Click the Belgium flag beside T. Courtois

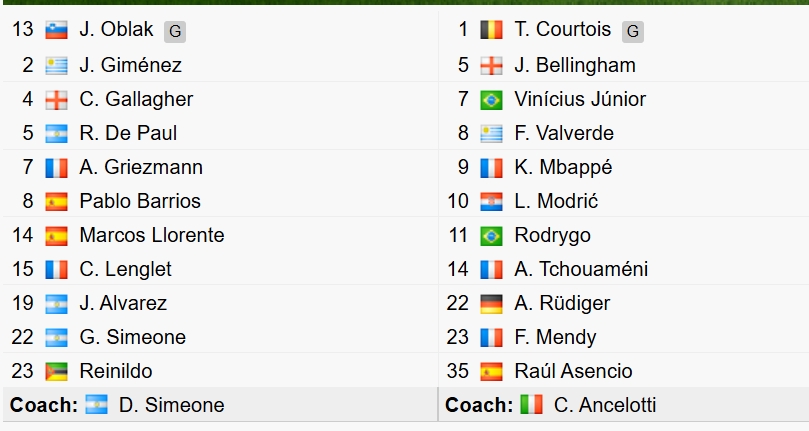pos(491,31)
